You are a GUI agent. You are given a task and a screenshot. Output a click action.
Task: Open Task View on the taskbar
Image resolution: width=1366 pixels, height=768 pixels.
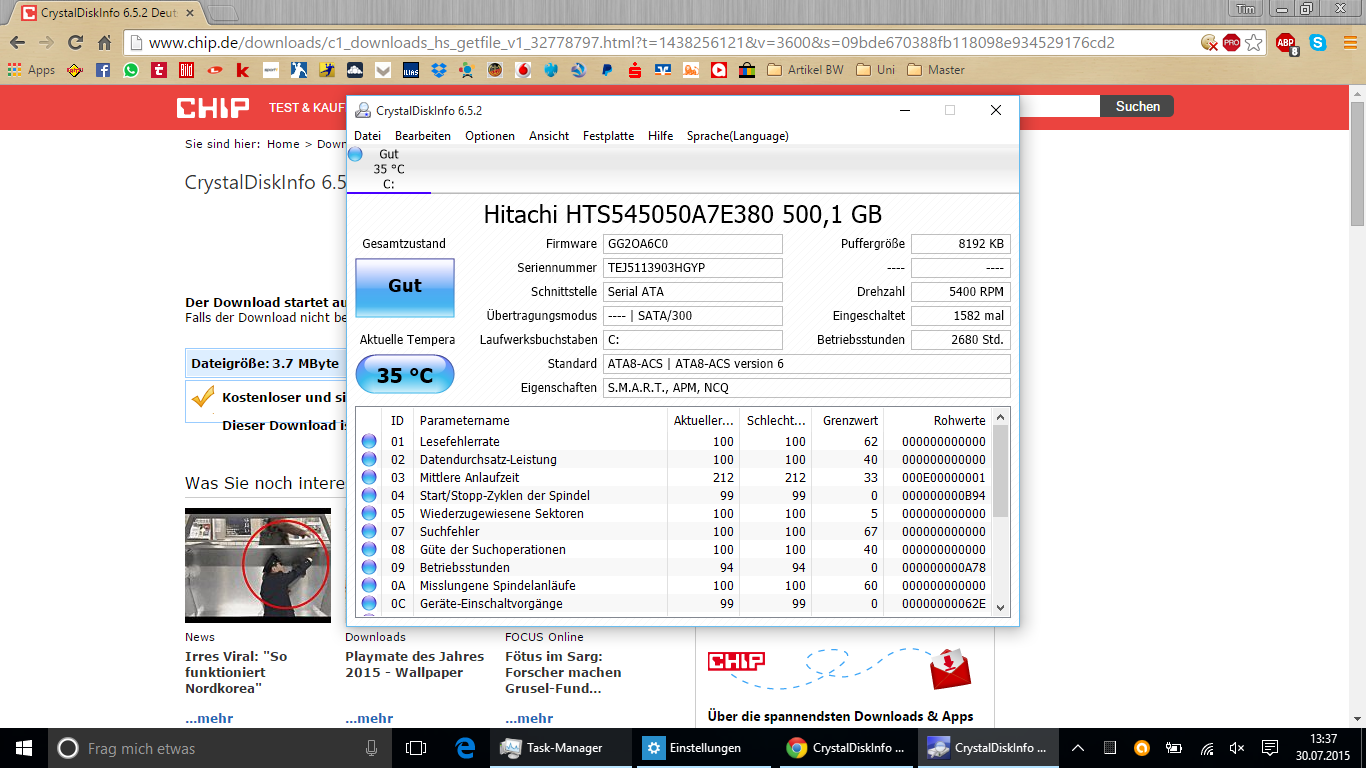(416, 748)
